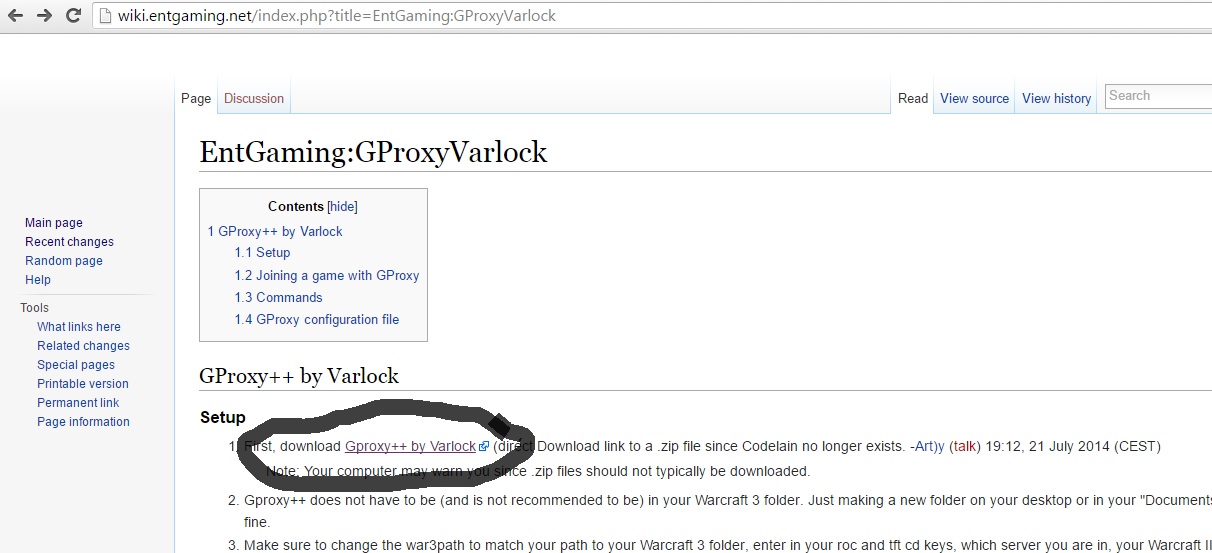Hide the Contents table via [hide]
This screenshot has height=553, width=1212.
click(x=342, y=206)
